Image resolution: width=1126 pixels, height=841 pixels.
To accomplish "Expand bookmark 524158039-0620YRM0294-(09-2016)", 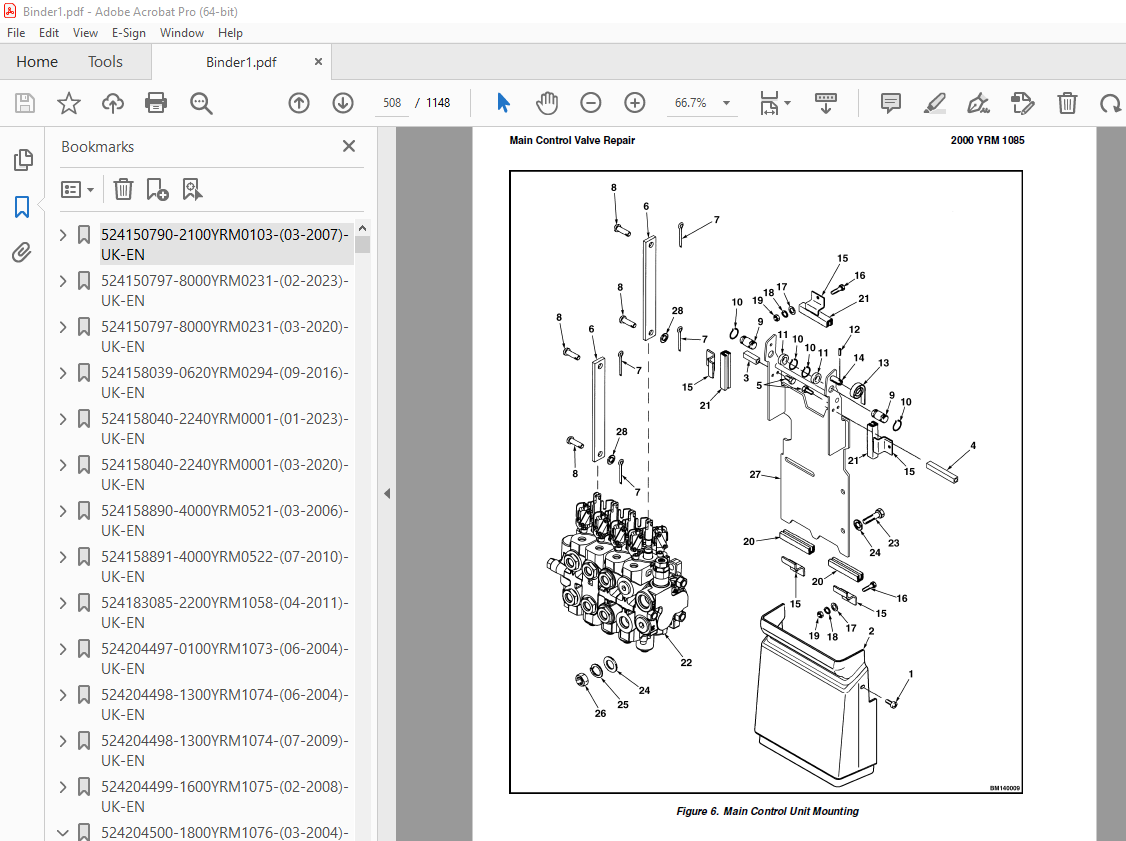I will (63, 373).
